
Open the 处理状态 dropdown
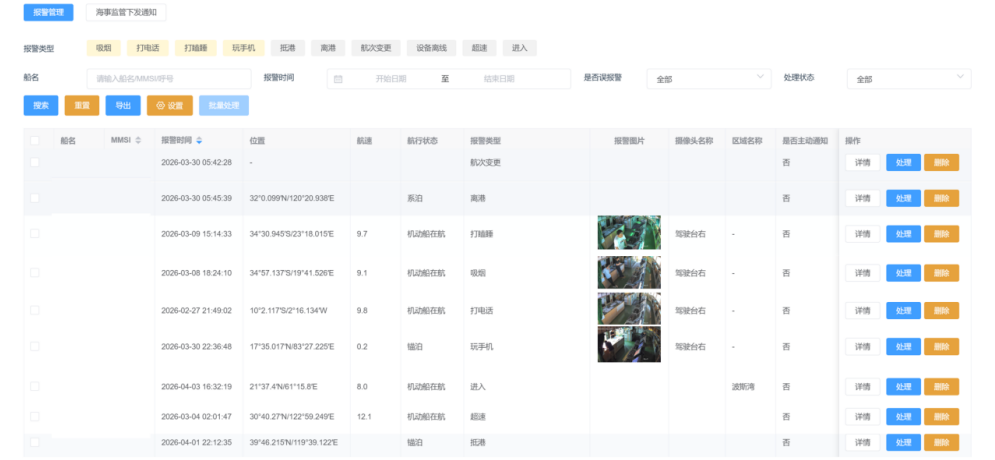coord(908,79)
